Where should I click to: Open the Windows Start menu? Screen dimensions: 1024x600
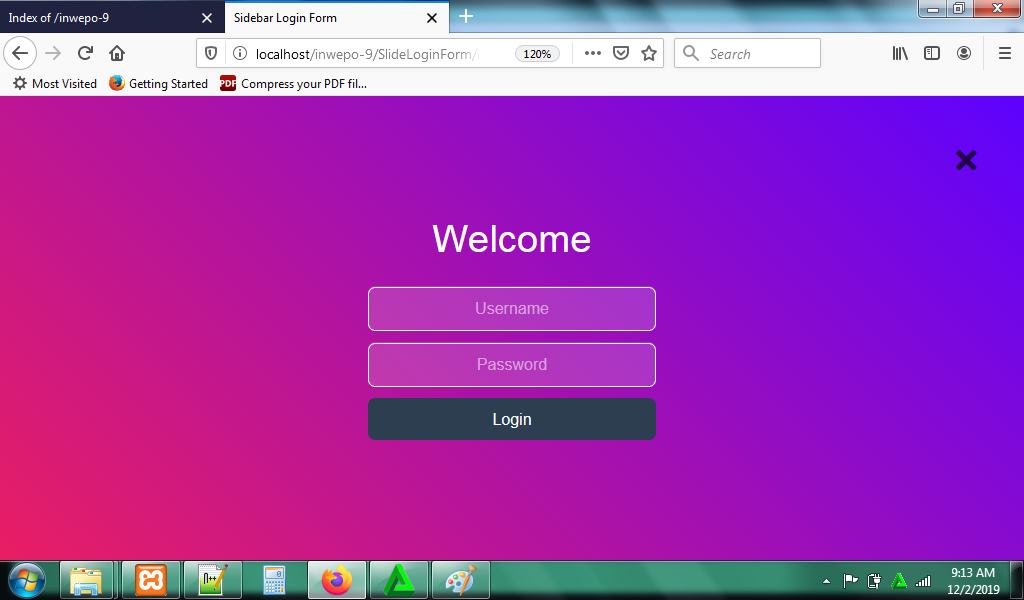point(27,580)
